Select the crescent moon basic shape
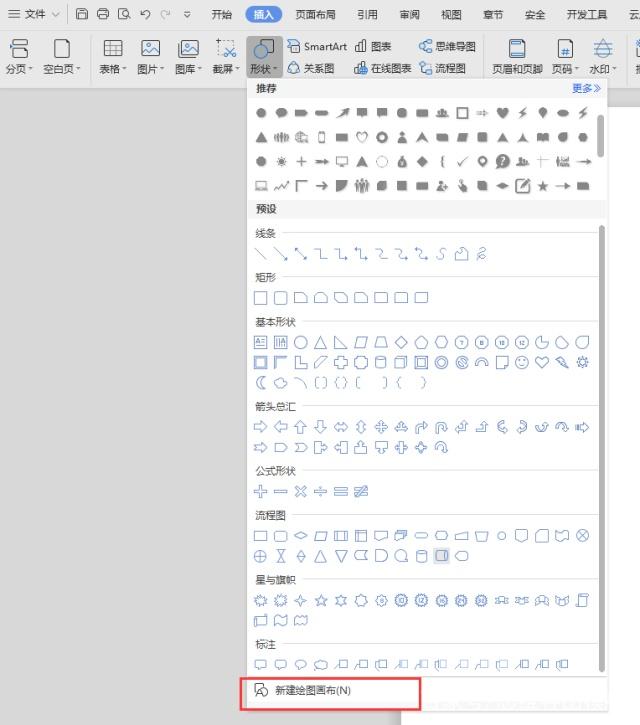640x725 pixels. (261, 382)
